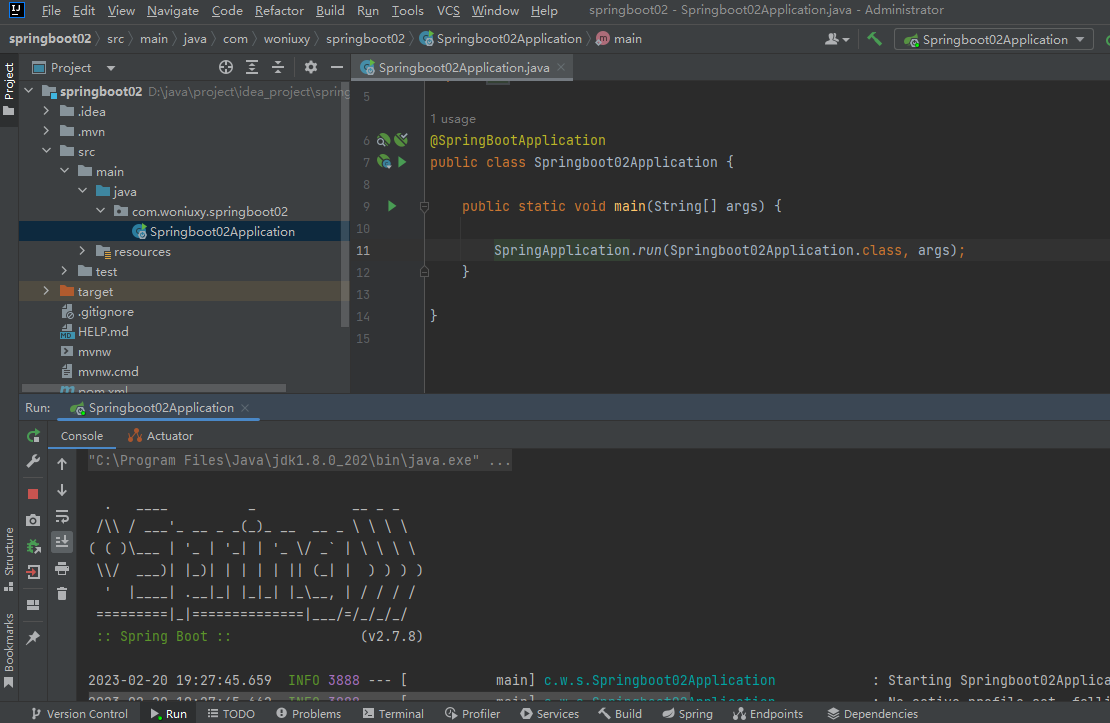Open the Problems tool window
This screenshot has width=1110, height=723.
(309, 714)
